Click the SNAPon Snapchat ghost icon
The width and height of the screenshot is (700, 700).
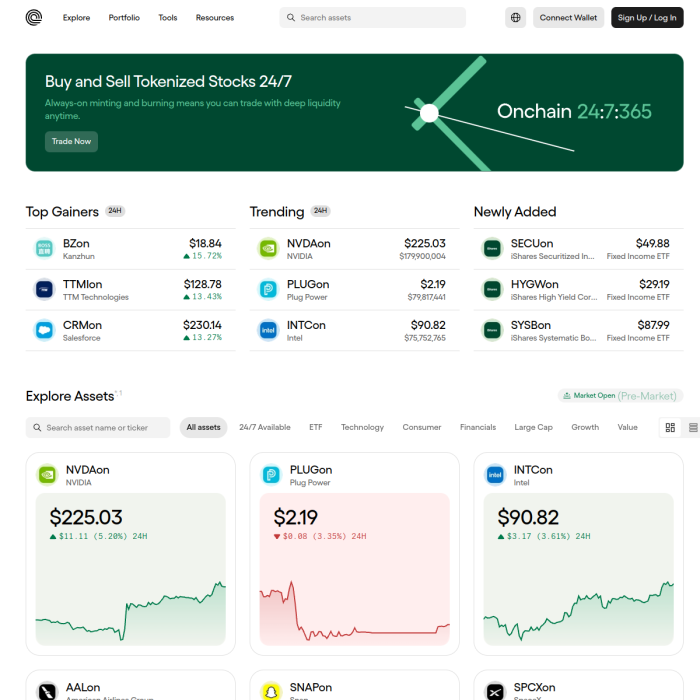tap(271, 692)
